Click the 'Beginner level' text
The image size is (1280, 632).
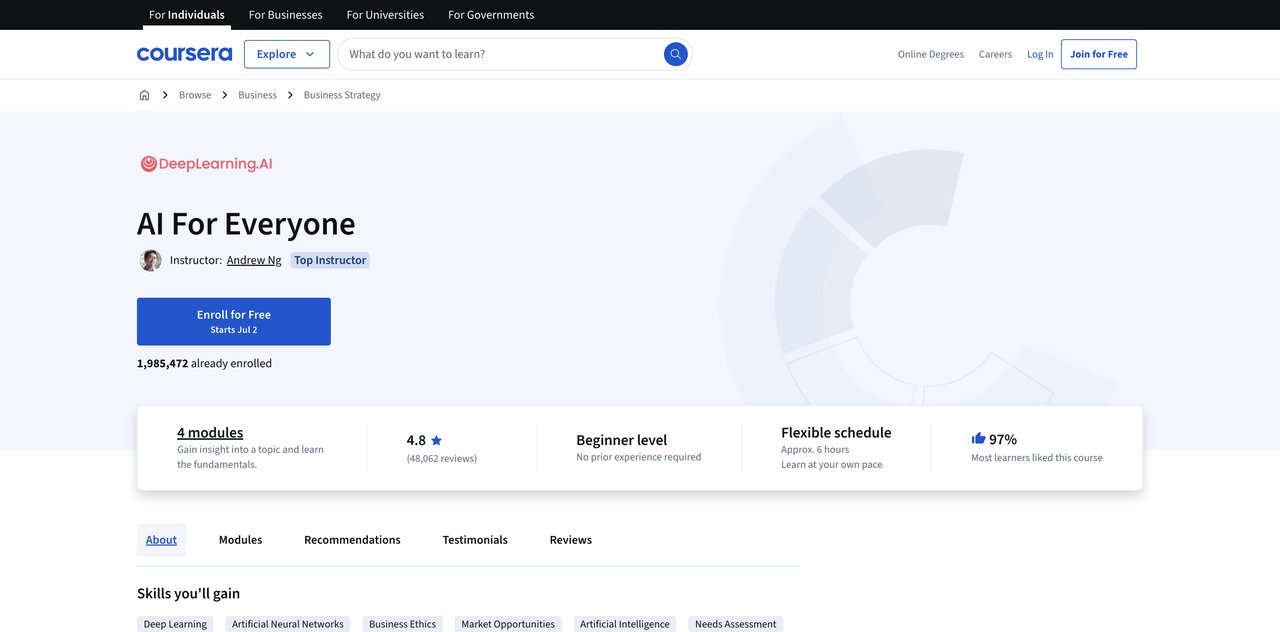[x=622, y=440]
